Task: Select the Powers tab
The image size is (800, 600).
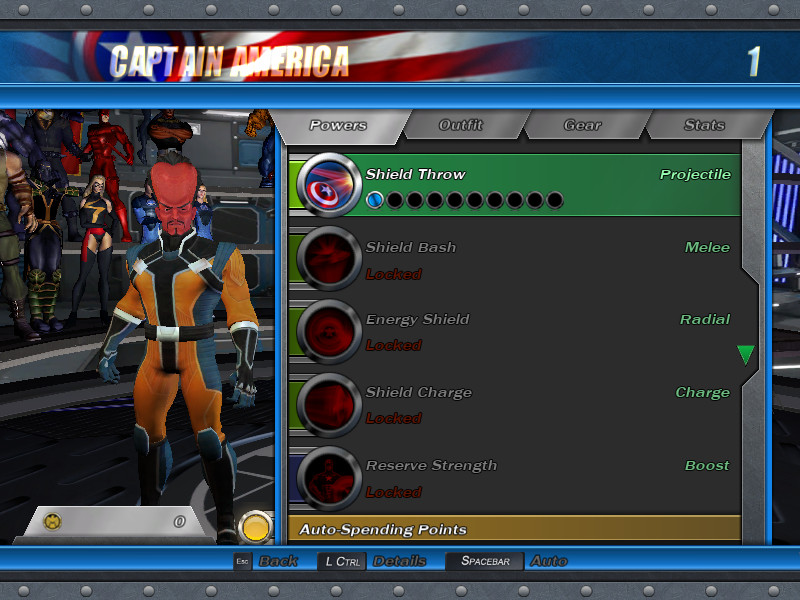Action: point(338,125)
